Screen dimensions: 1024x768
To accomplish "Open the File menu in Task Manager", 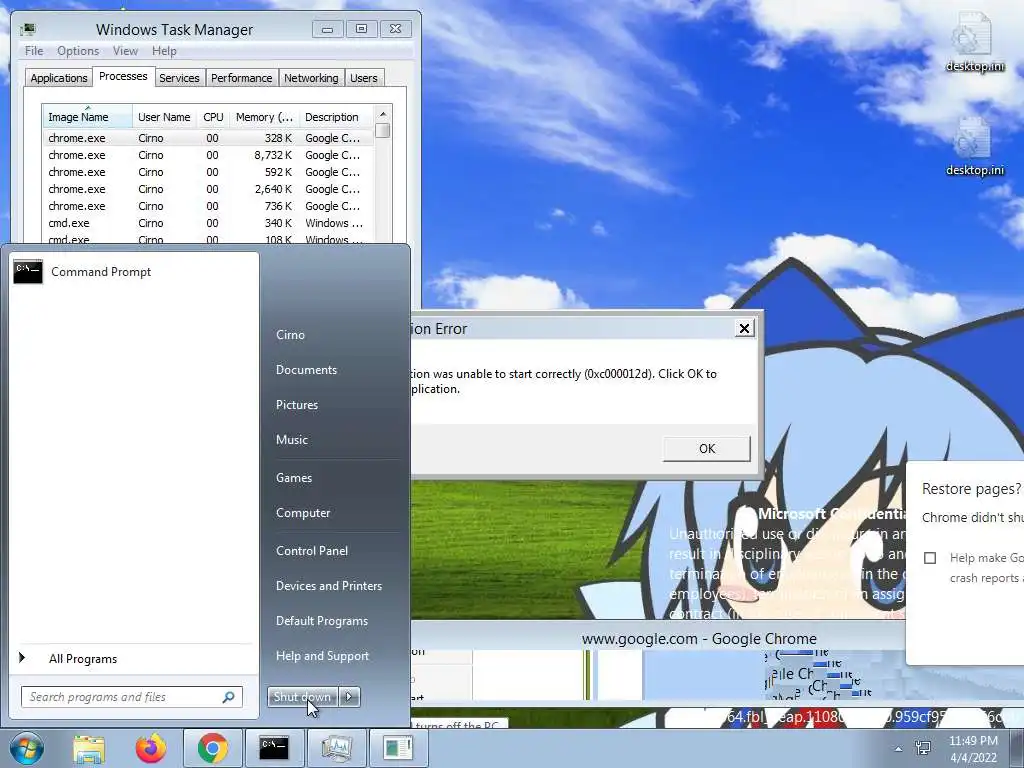I will (34, 51).
